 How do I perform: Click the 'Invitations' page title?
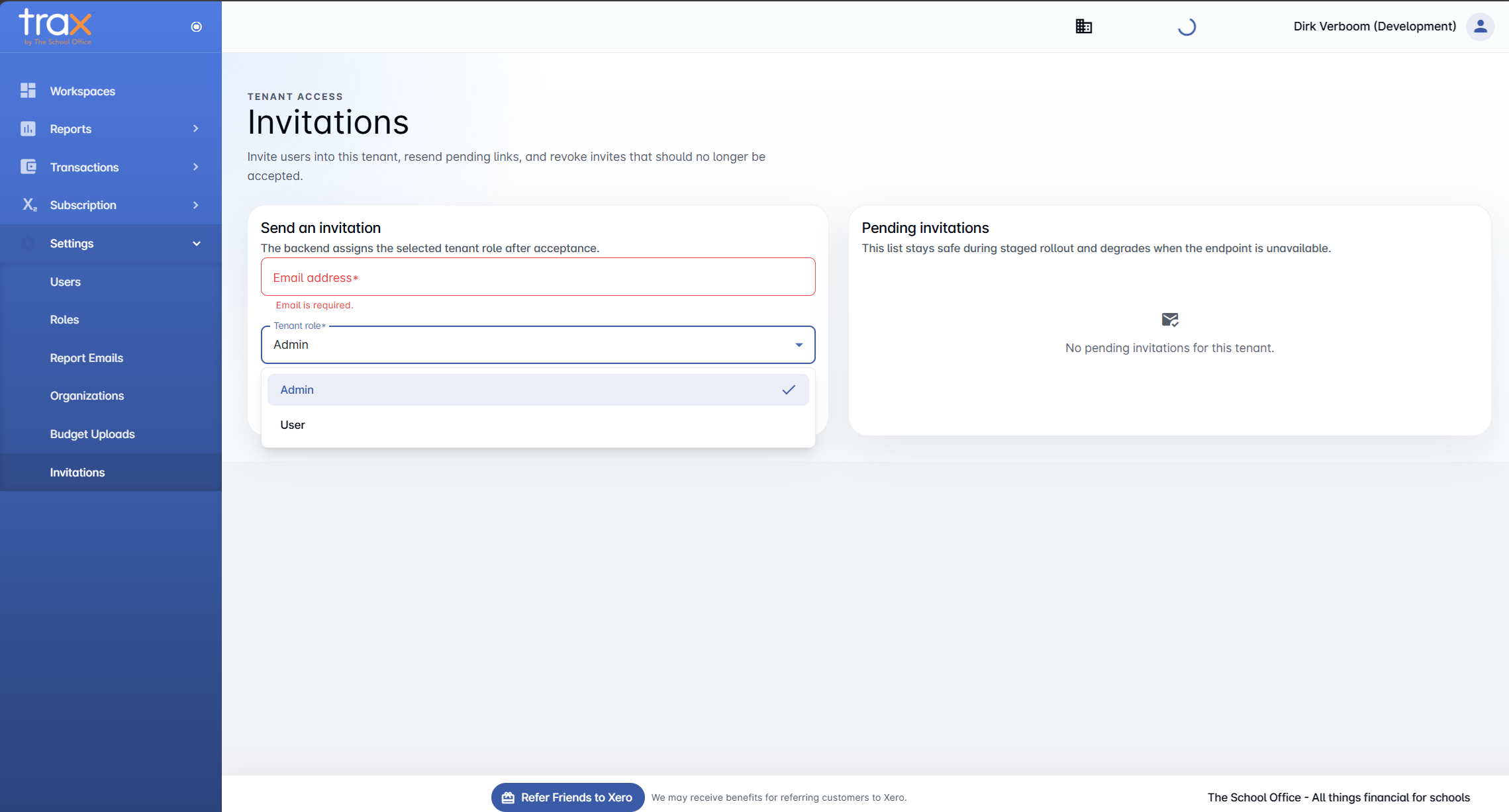point(328,122)
